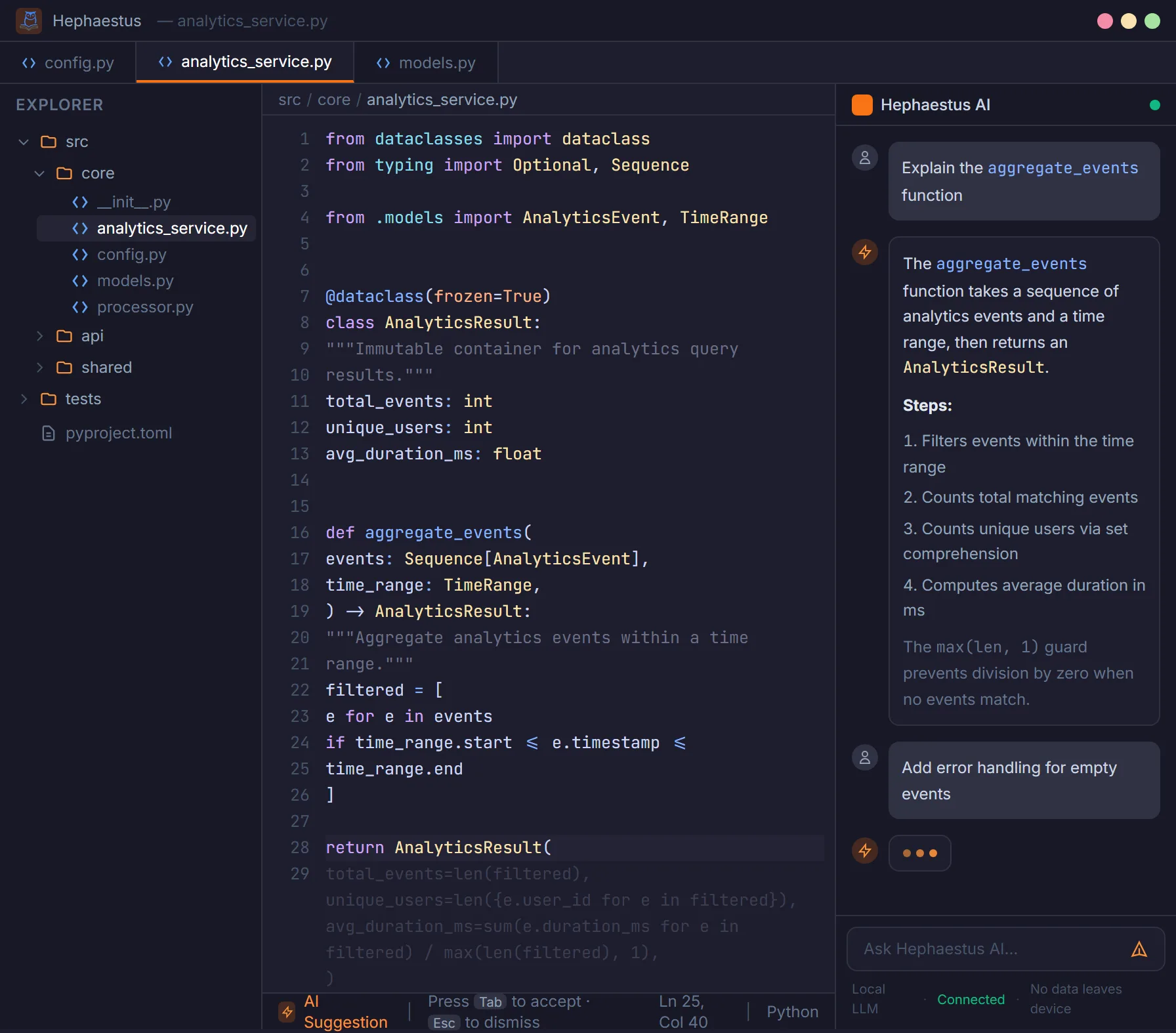Click the Python language mode indicator

tap(793, 1012)
